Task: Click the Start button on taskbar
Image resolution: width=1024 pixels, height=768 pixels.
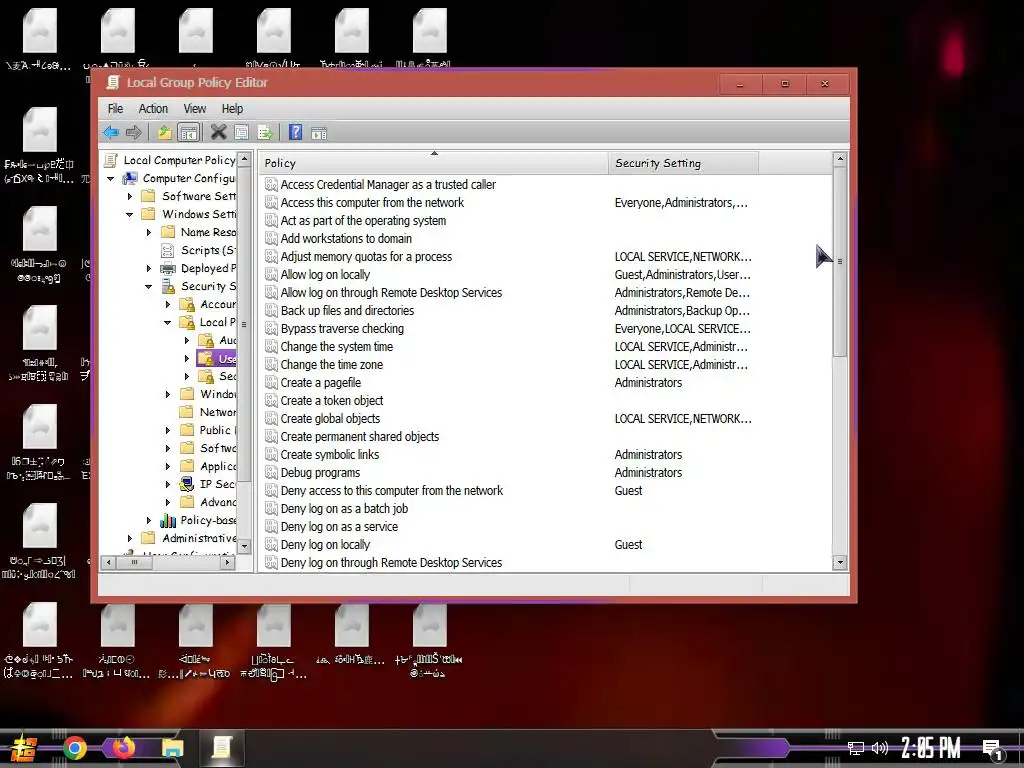Action: pos(24,748)
